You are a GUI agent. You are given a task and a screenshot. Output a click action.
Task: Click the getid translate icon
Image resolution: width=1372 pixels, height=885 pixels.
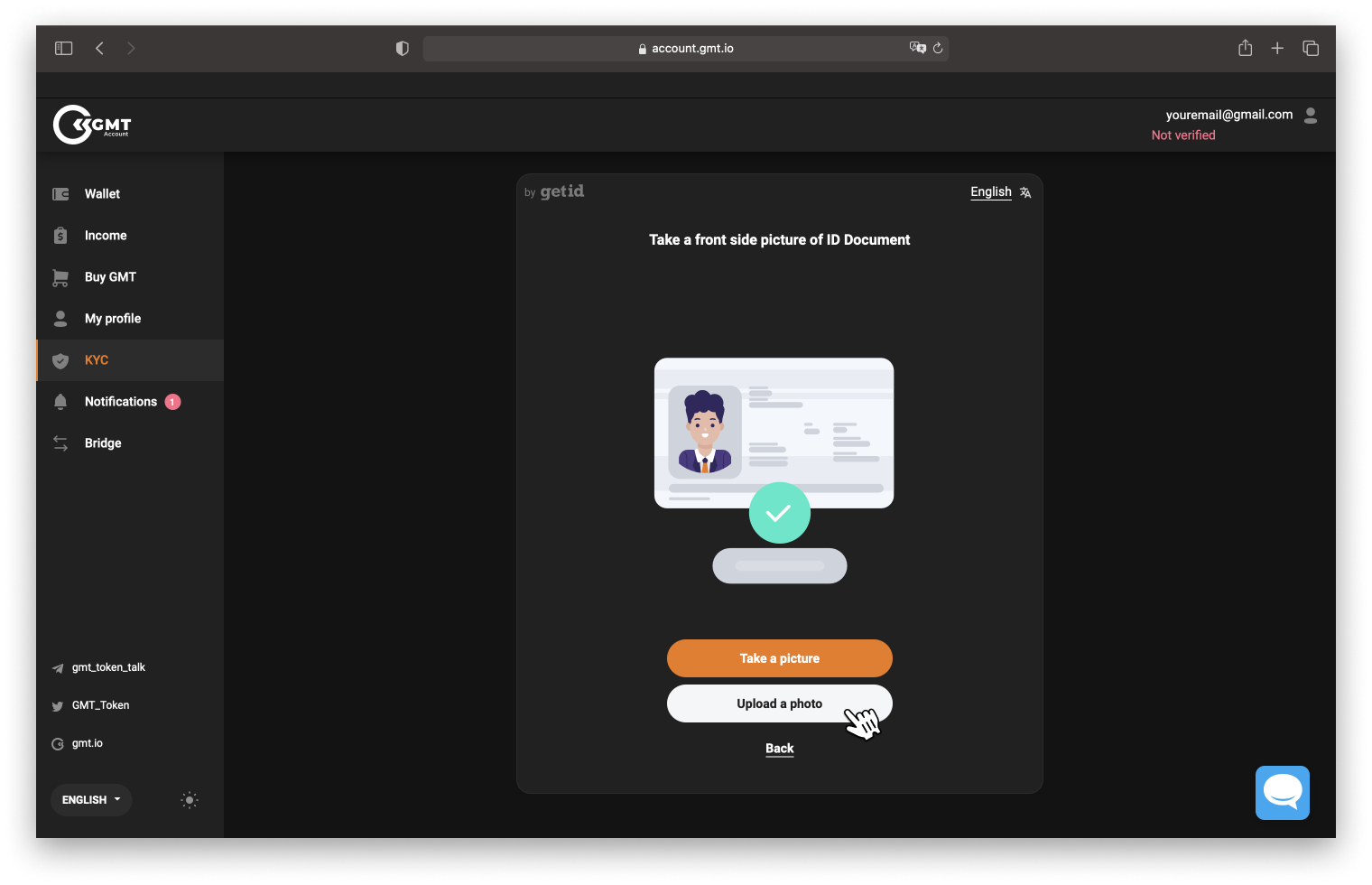click(x=1025, y=192)
